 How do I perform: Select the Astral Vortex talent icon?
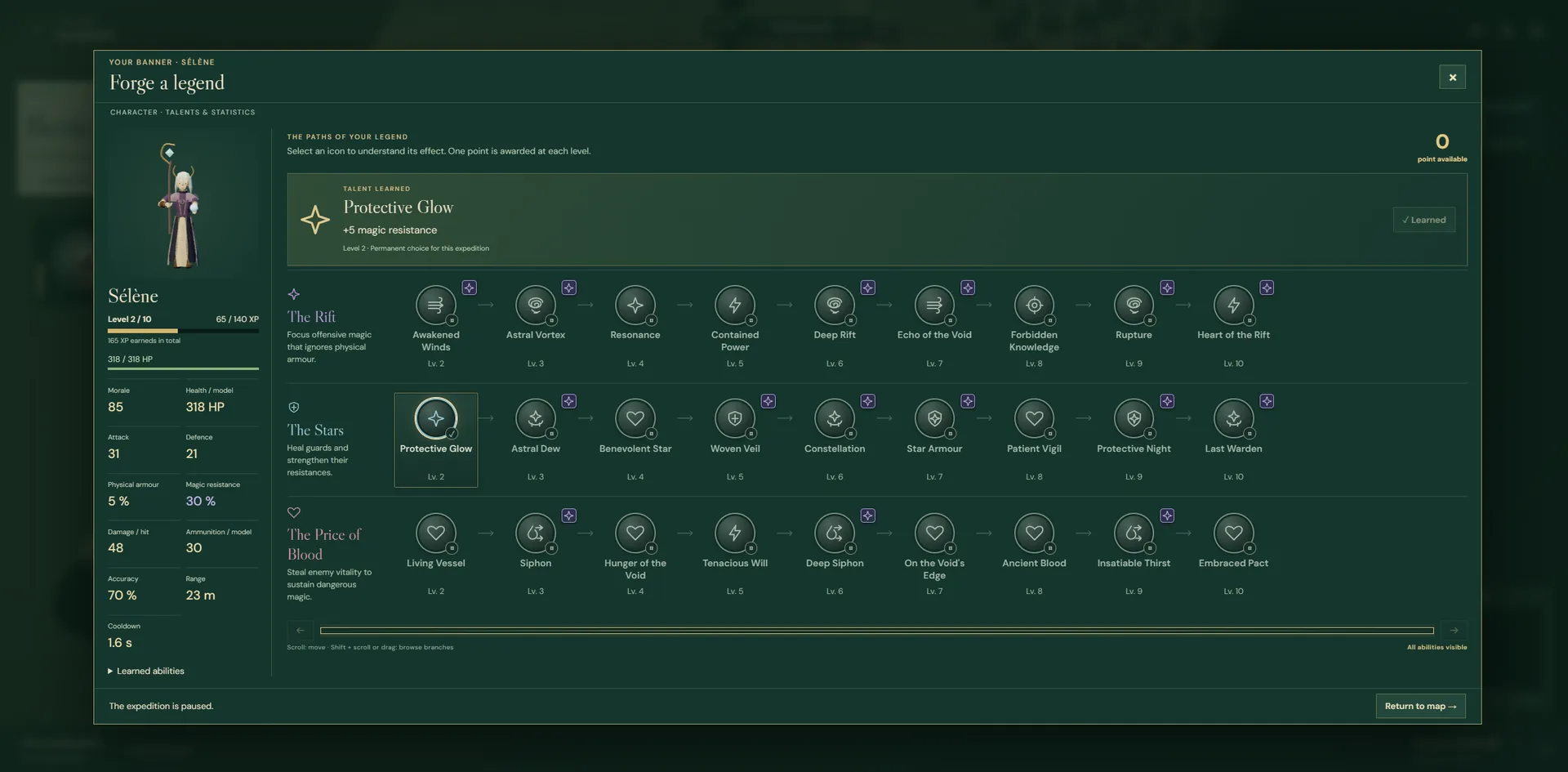tap(535, 306)
